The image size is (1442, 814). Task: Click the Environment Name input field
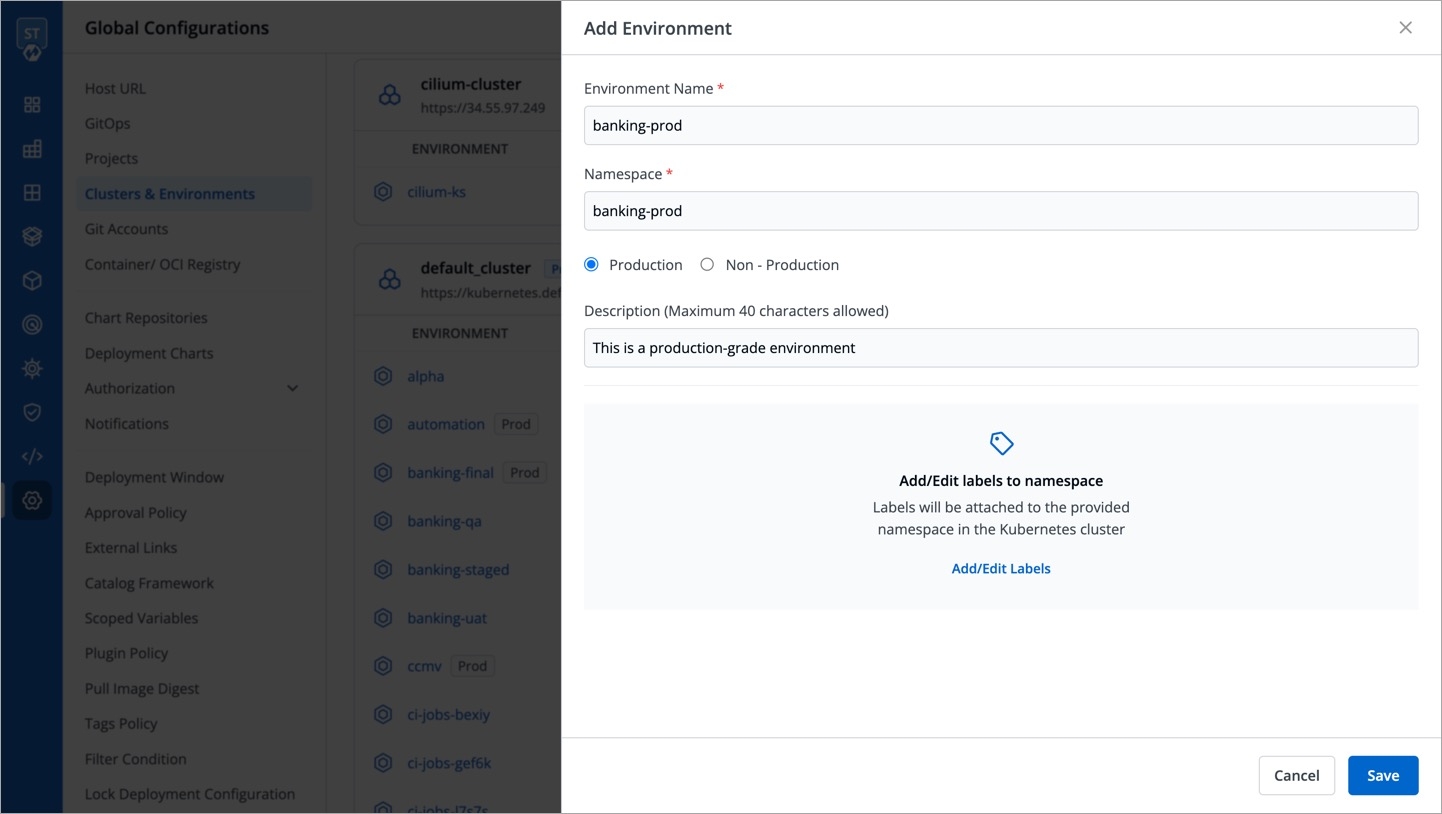(x=1001, y=125)
